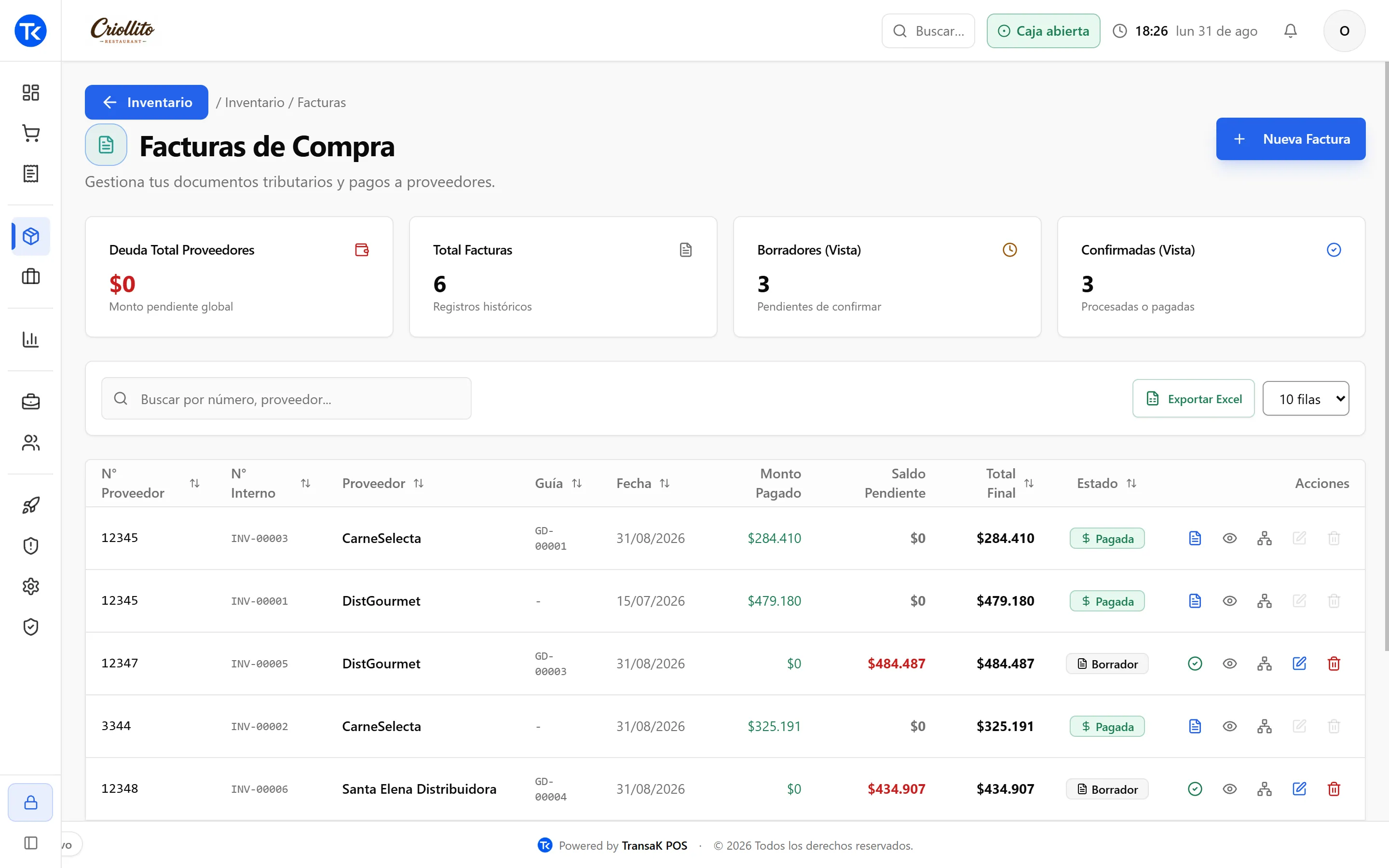Click the top Buscar search box
This screenshot has height=868, width=1389.
[x=928, y=31]
